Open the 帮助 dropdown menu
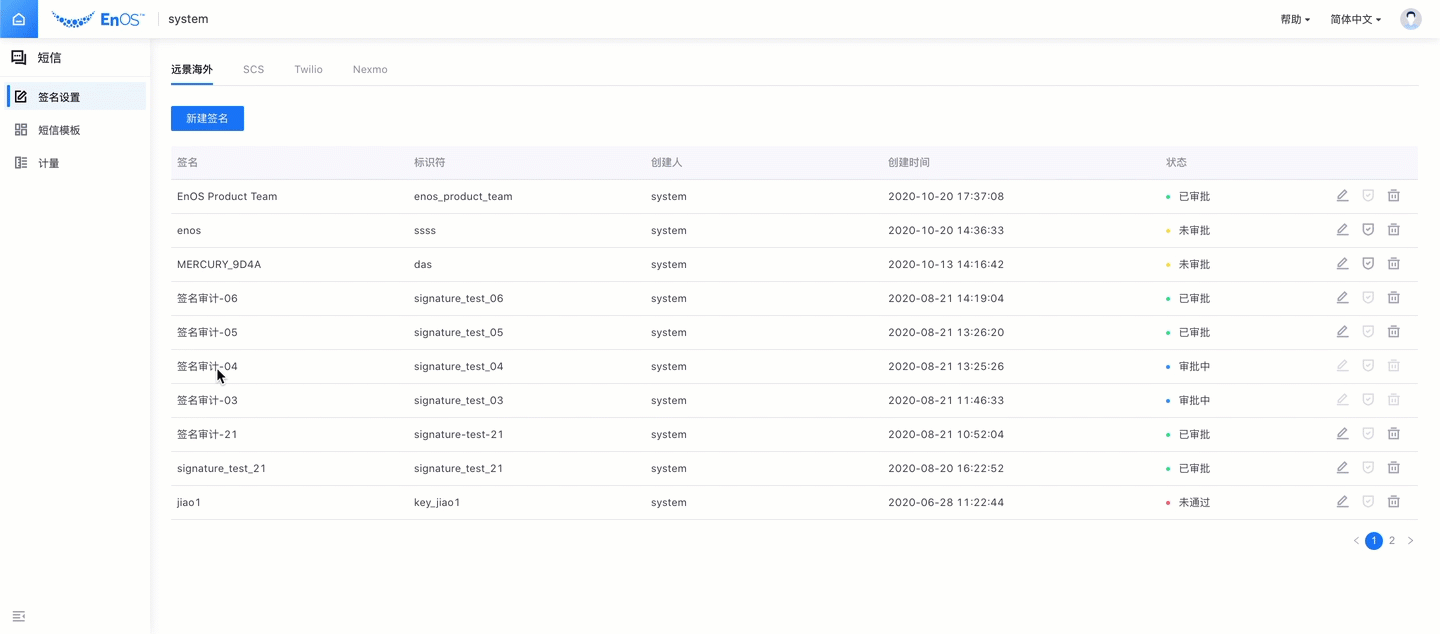 [x=1295, y=19]
